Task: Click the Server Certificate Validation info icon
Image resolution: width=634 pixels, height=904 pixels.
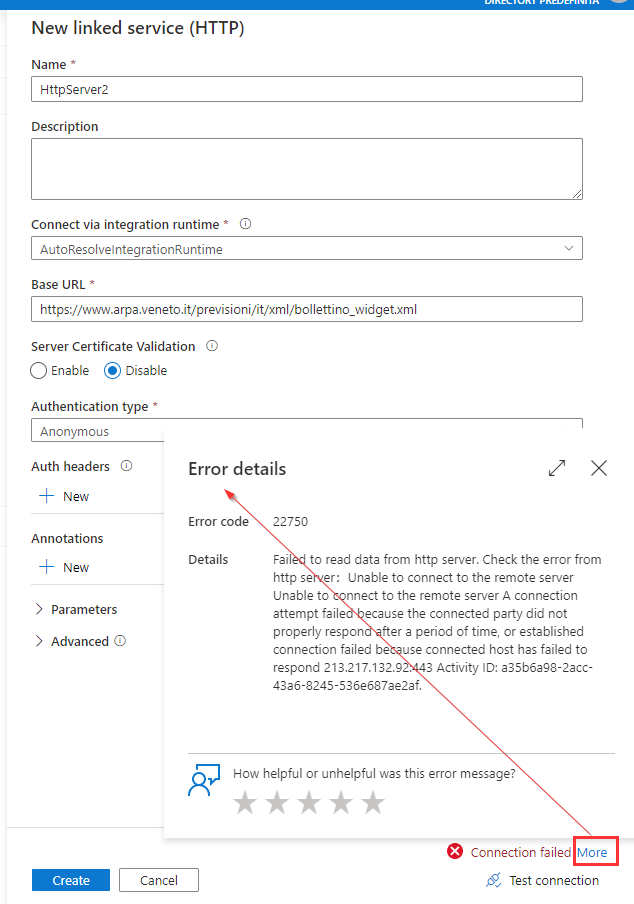Action: pos(212,346)
